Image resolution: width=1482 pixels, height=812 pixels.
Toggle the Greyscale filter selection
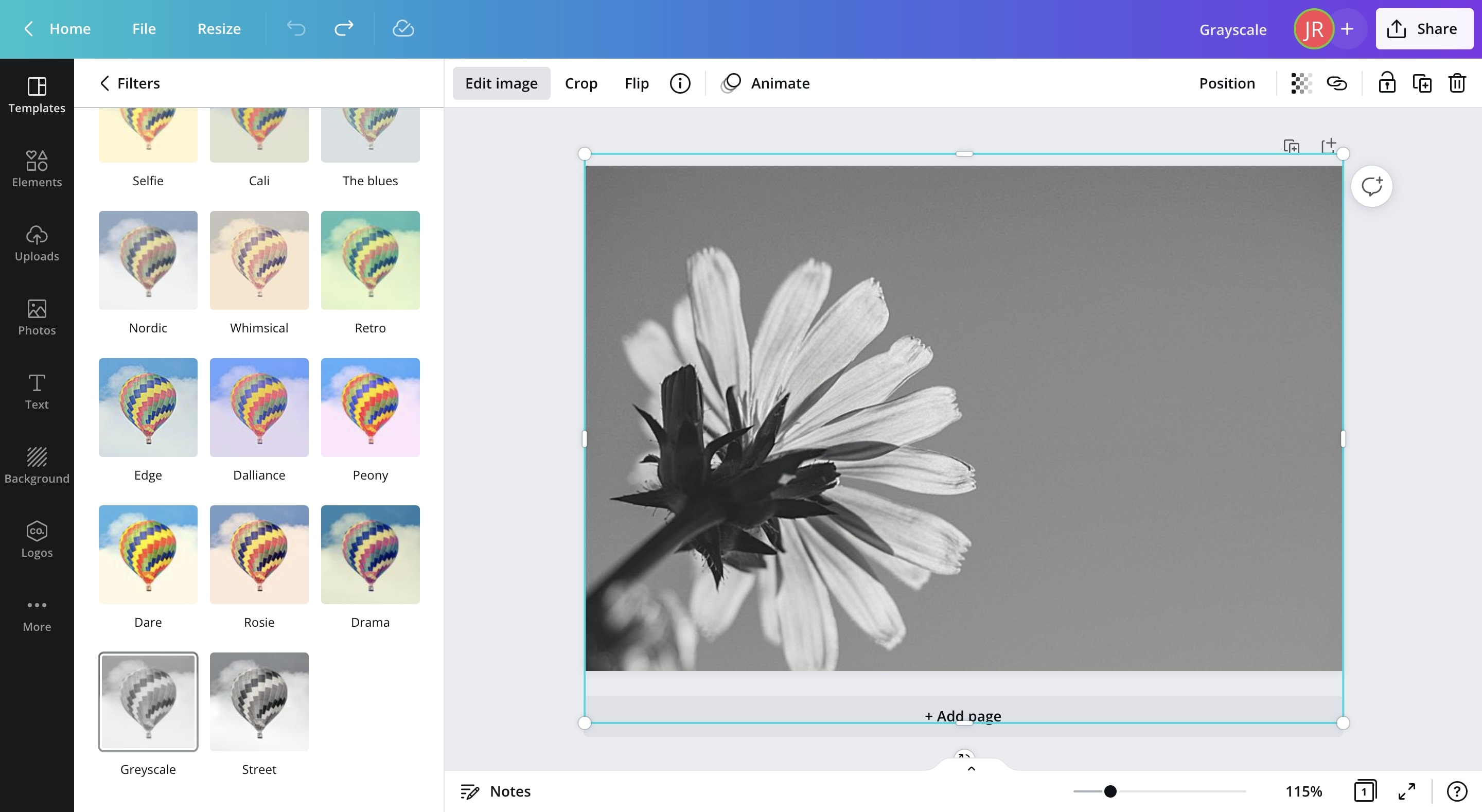click(x=148, y=701)
